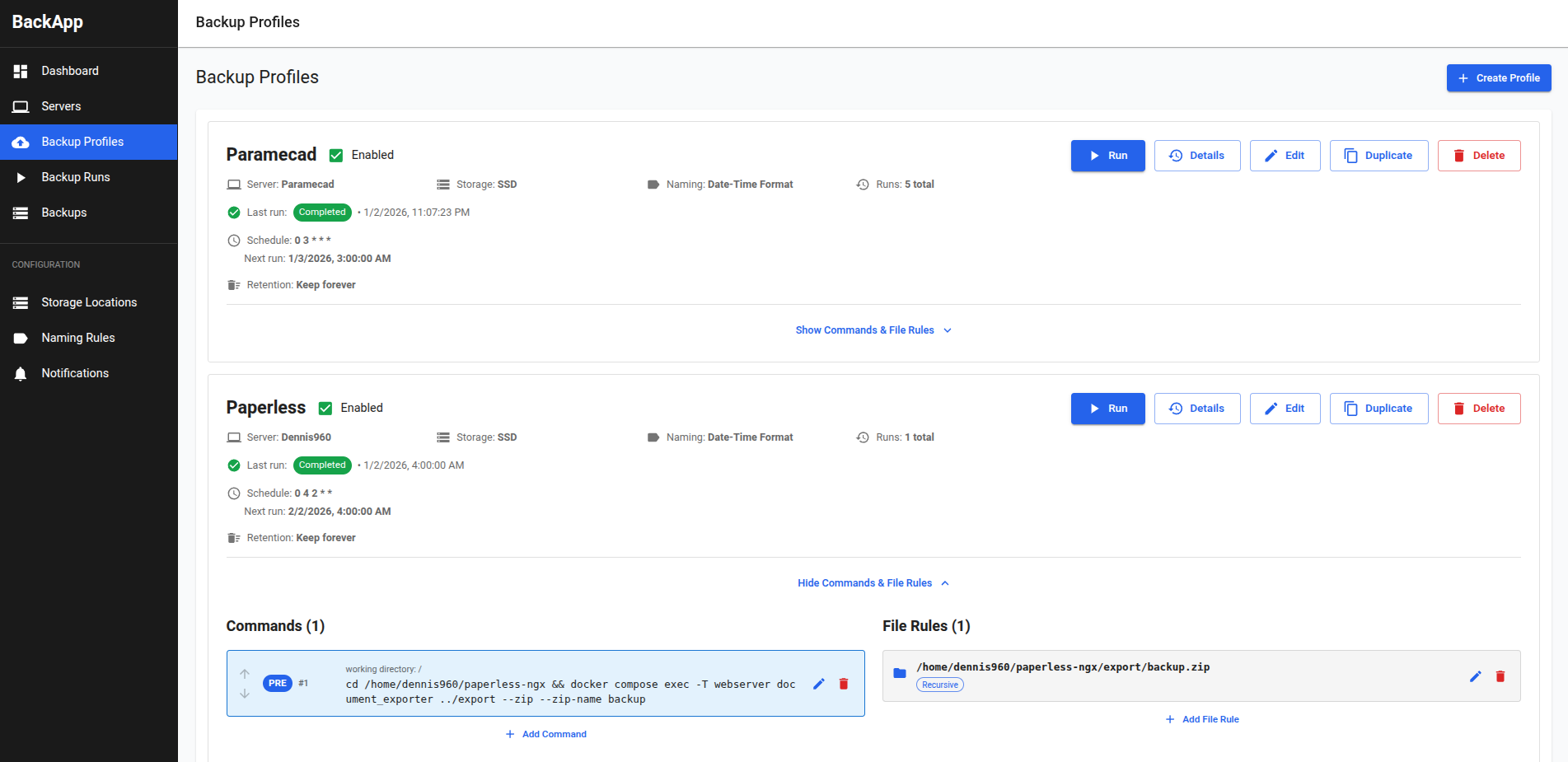Click the green check icon beside Paramecad last run
The height and width of the screenshot is (762, 1568).
(x=234, y=213)
